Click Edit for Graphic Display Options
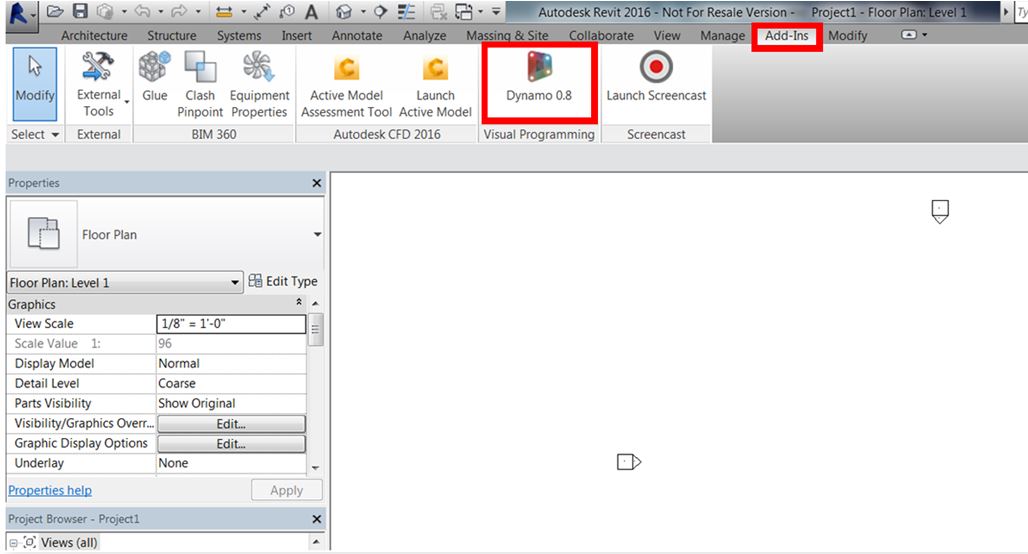 pyautogui.click(x=231, y=444)
